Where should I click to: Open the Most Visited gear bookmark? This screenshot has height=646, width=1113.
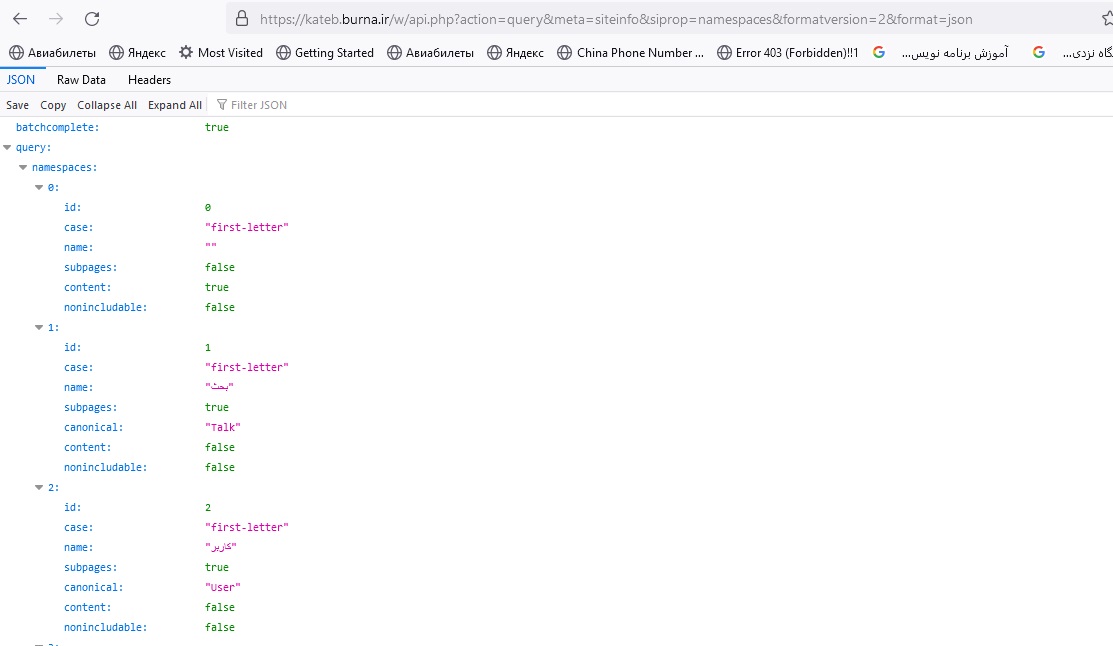pyautogui.click(x=220, y=53)
